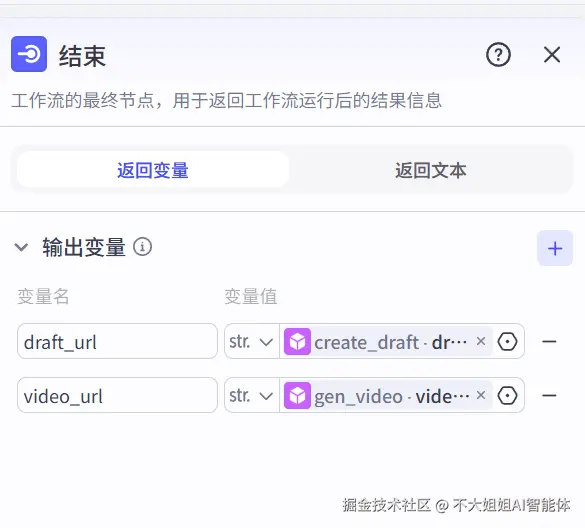The height and width of the screenshot is (528, 585).
Task: Close the 结束 panel
Action: pos(552,55)
